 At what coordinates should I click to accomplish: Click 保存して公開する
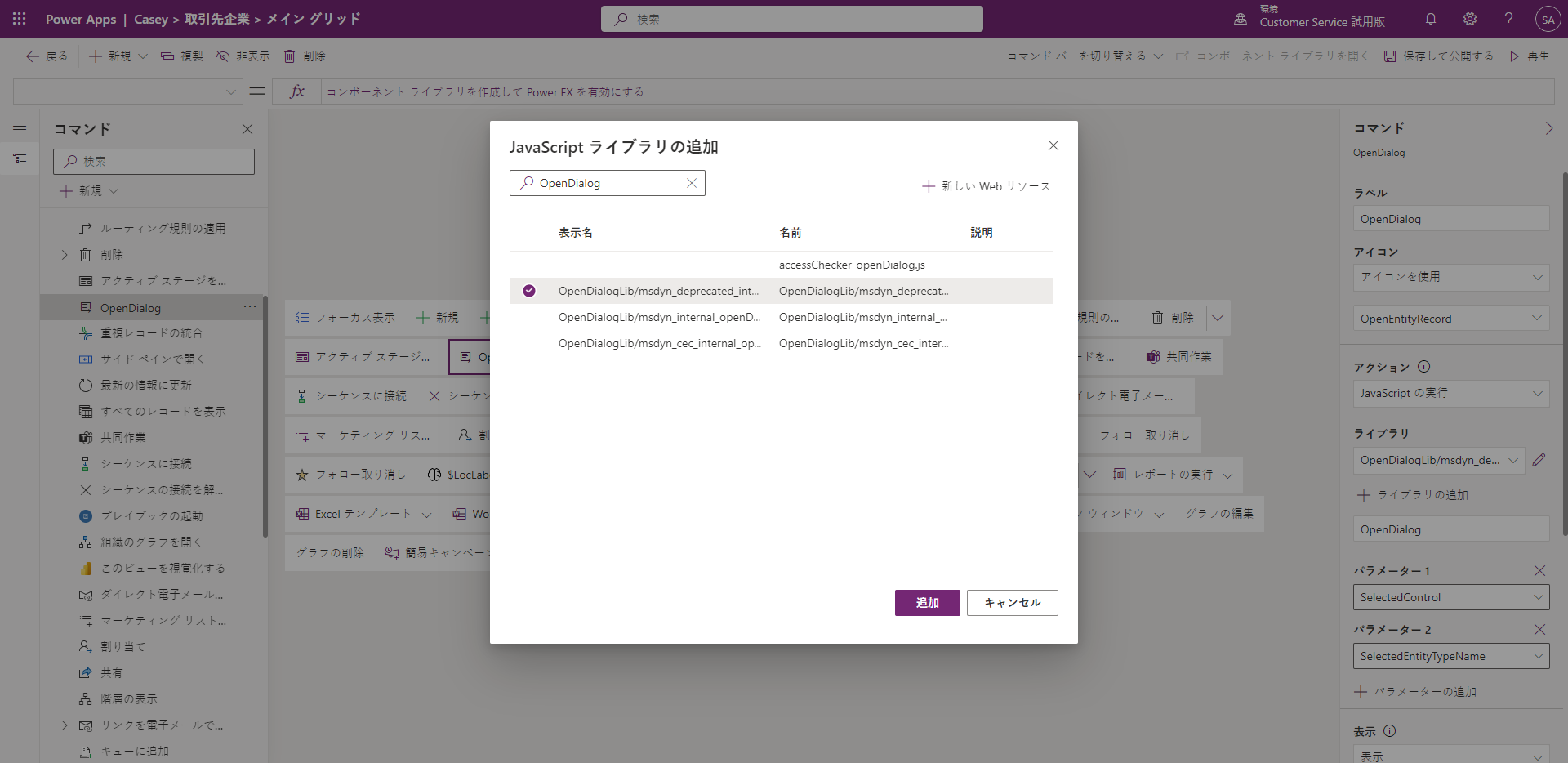click(x=1439, y=56)
